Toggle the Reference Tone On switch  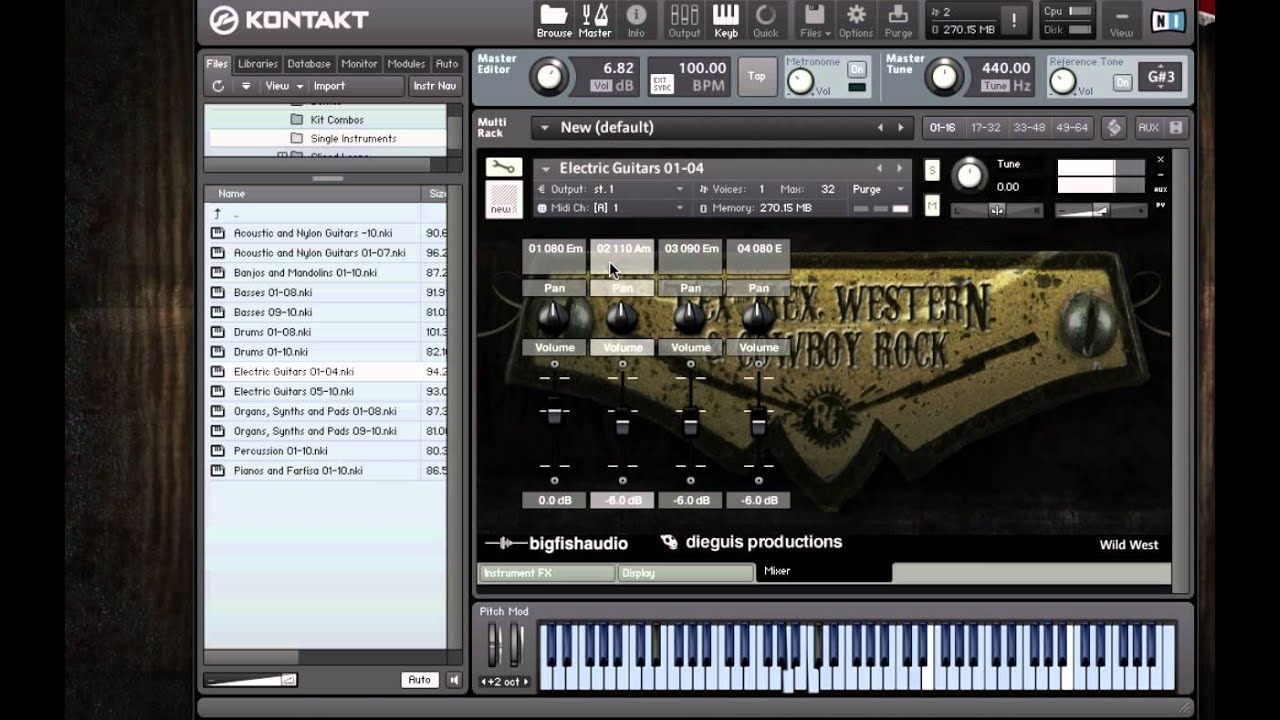(1123, 82)
